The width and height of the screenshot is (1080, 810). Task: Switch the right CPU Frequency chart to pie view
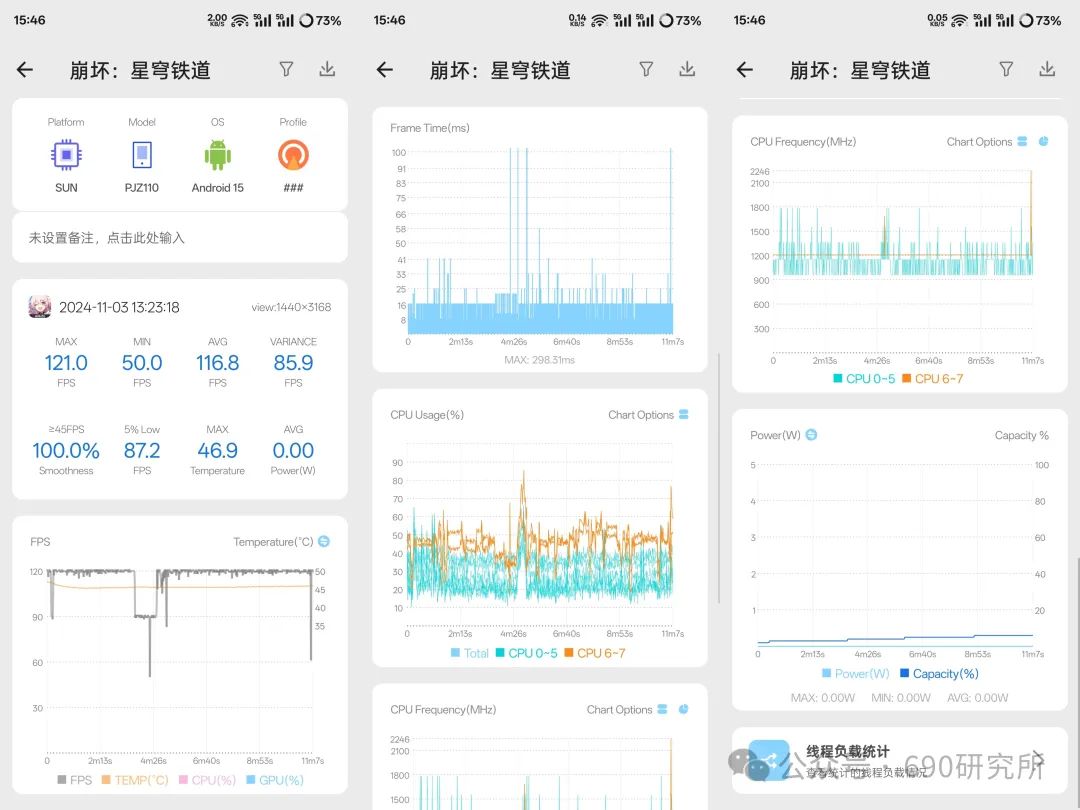coord(1043,141)
